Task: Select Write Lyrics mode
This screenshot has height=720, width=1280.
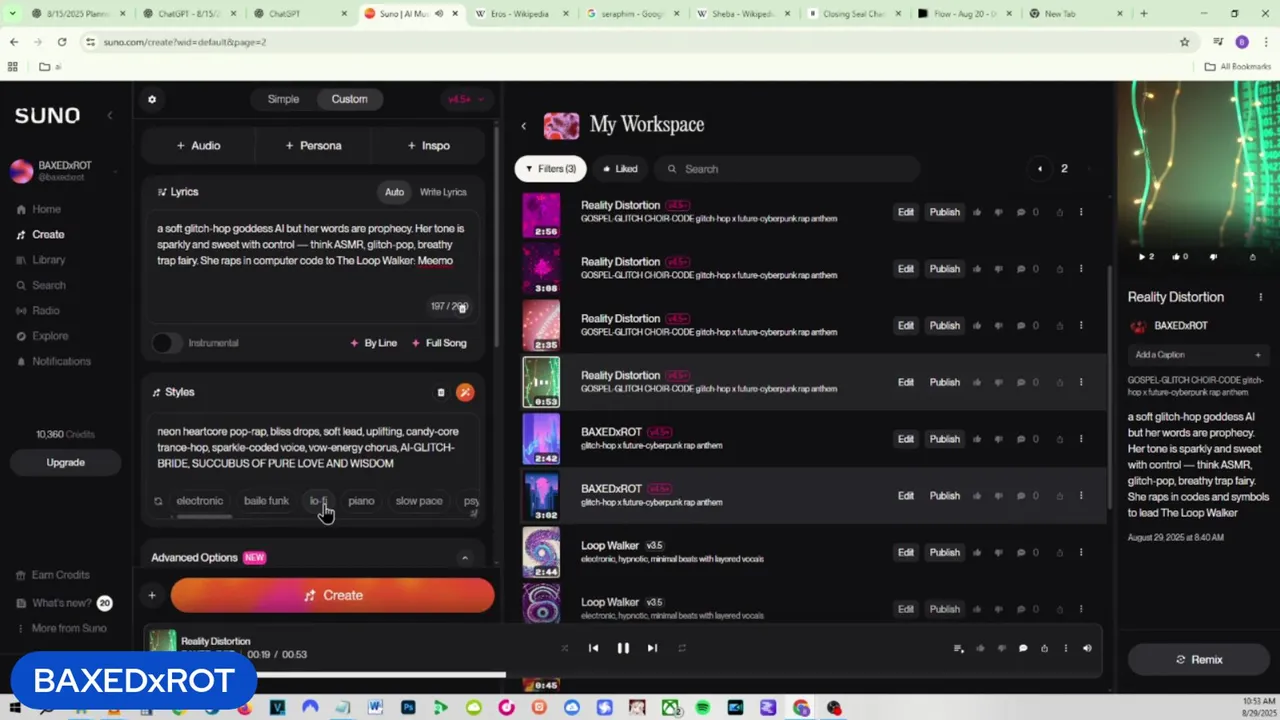Action: click(443, 192)
